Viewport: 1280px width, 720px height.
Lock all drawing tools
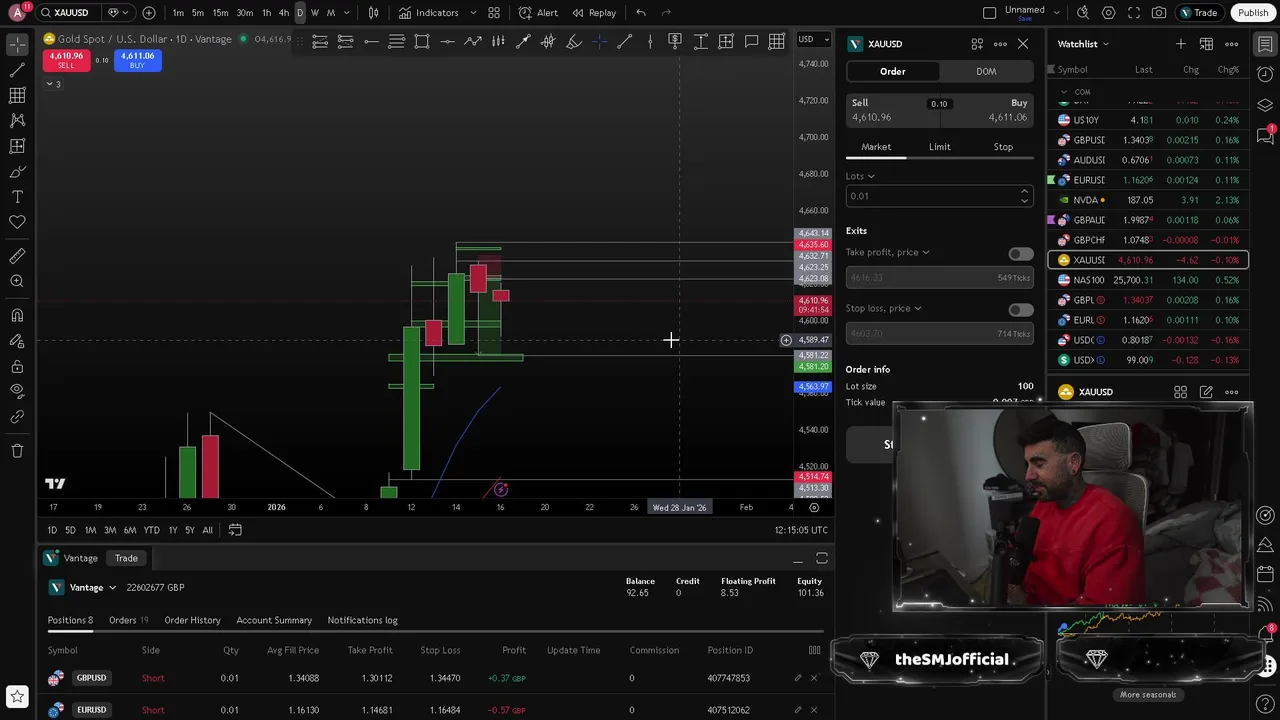pos(17,366)
